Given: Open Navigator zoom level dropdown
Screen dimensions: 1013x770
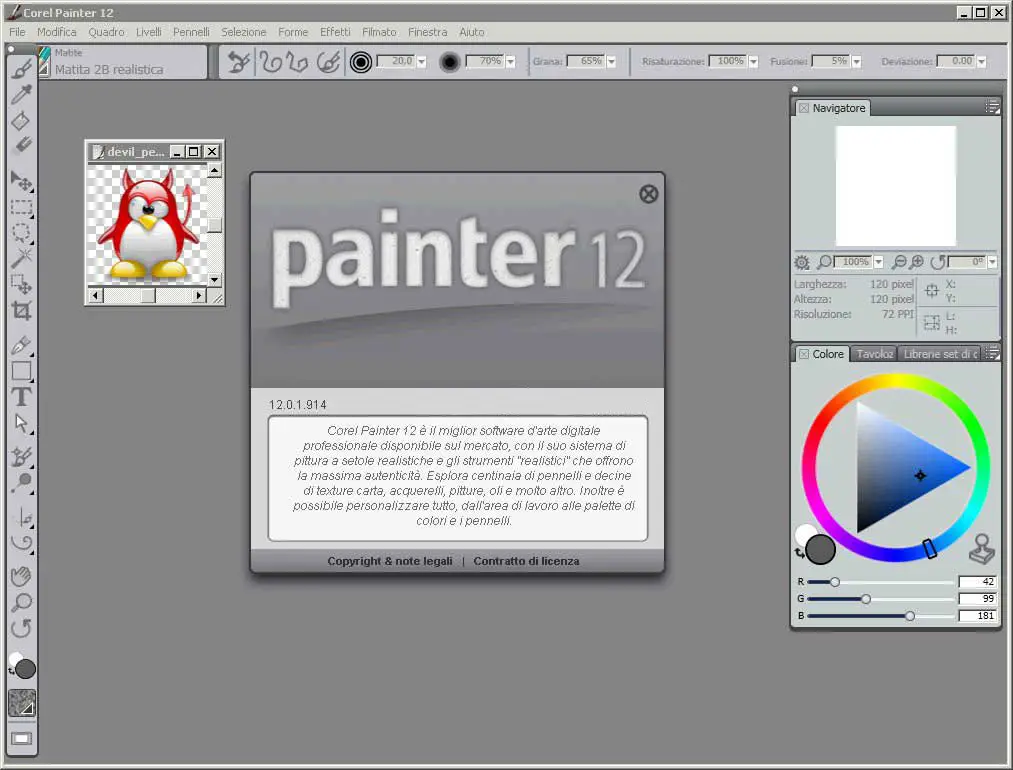Looking at the screenshot, I should tap(879, 262).
